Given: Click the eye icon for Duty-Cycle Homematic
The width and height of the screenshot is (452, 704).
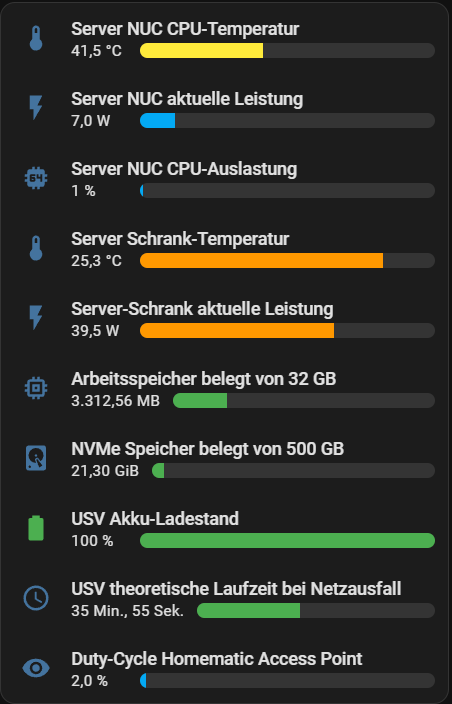Looking at the screenshot, I should (x=36, y=669).
